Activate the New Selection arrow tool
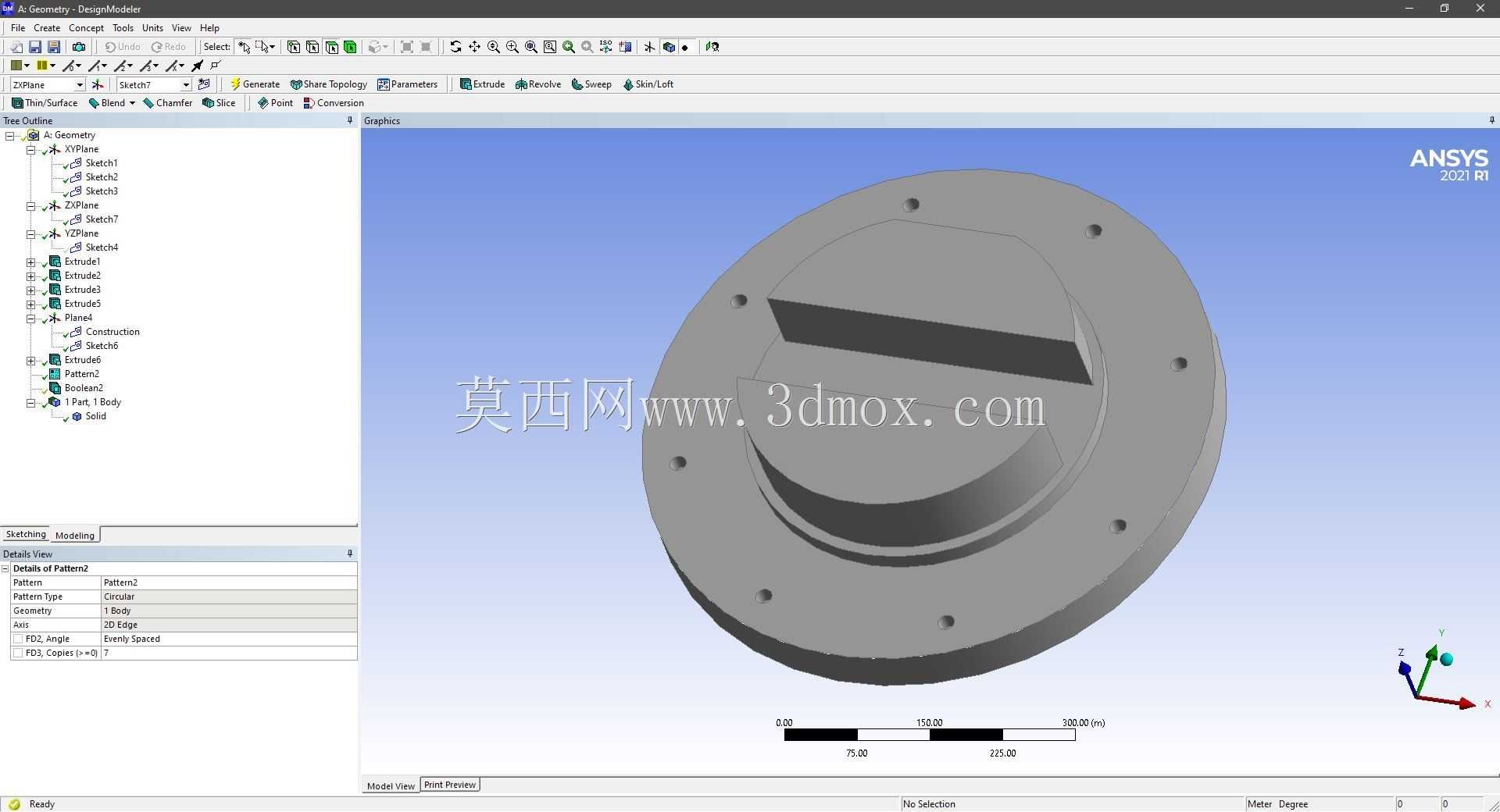1500x812 pixels. (244, 47)
